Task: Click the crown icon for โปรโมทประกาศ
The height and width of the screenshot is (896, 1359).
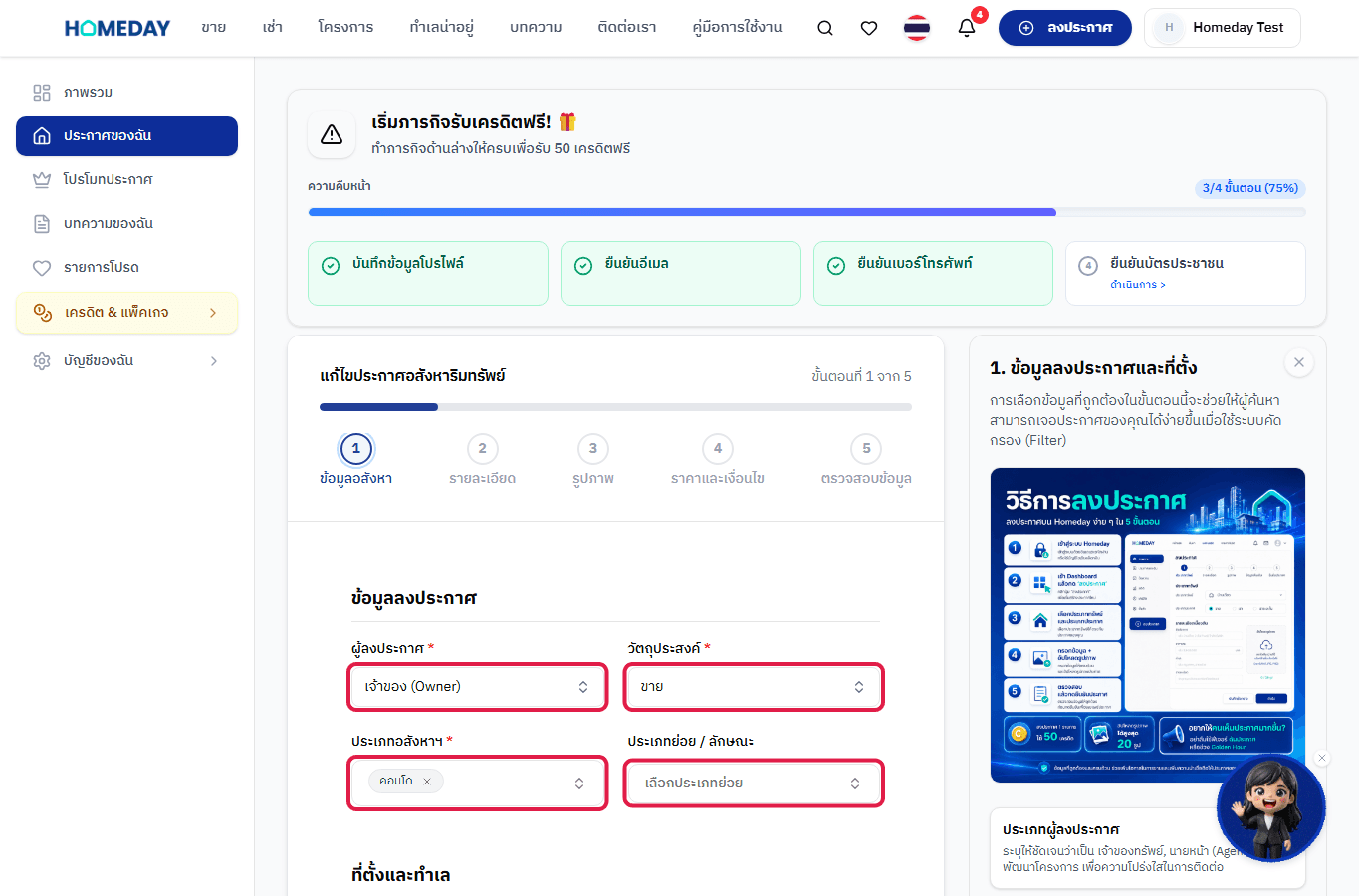Action: 42,180
